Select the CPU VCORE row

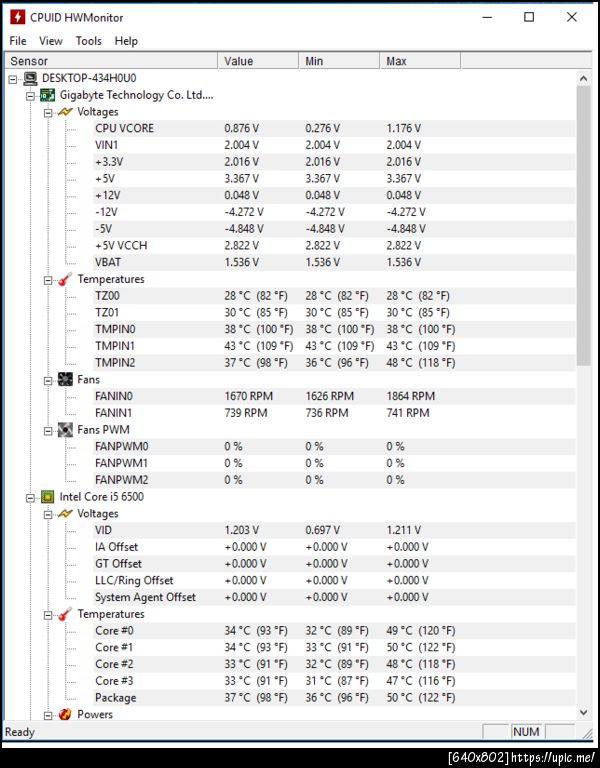pyautogui.click(x=124, y=128)
